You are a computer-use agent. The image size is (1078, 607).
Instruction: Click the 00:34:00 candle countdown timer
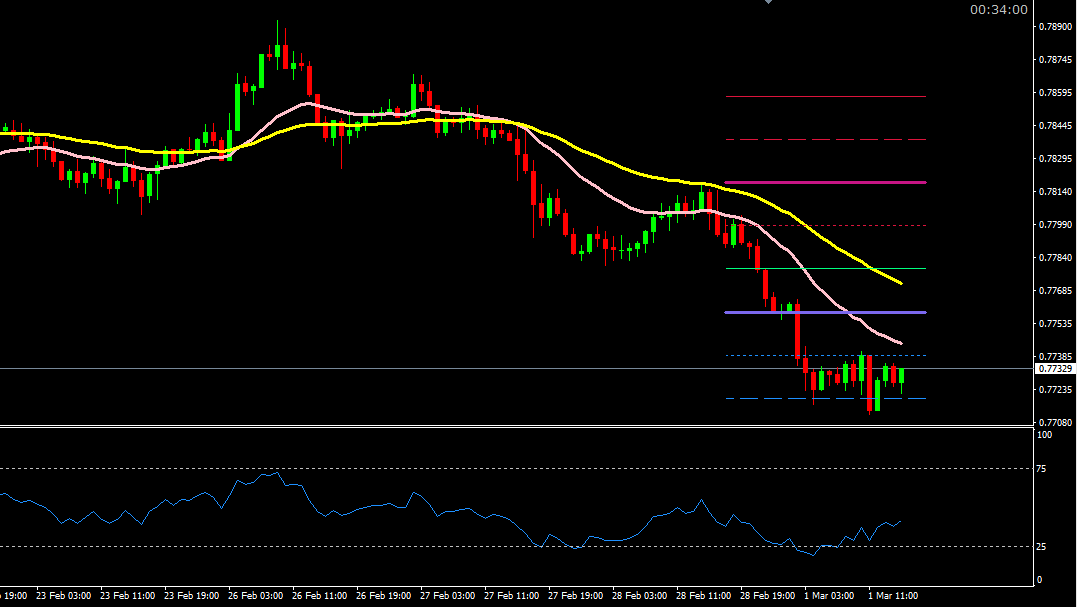pyautogui.click(x=998, y=10)
